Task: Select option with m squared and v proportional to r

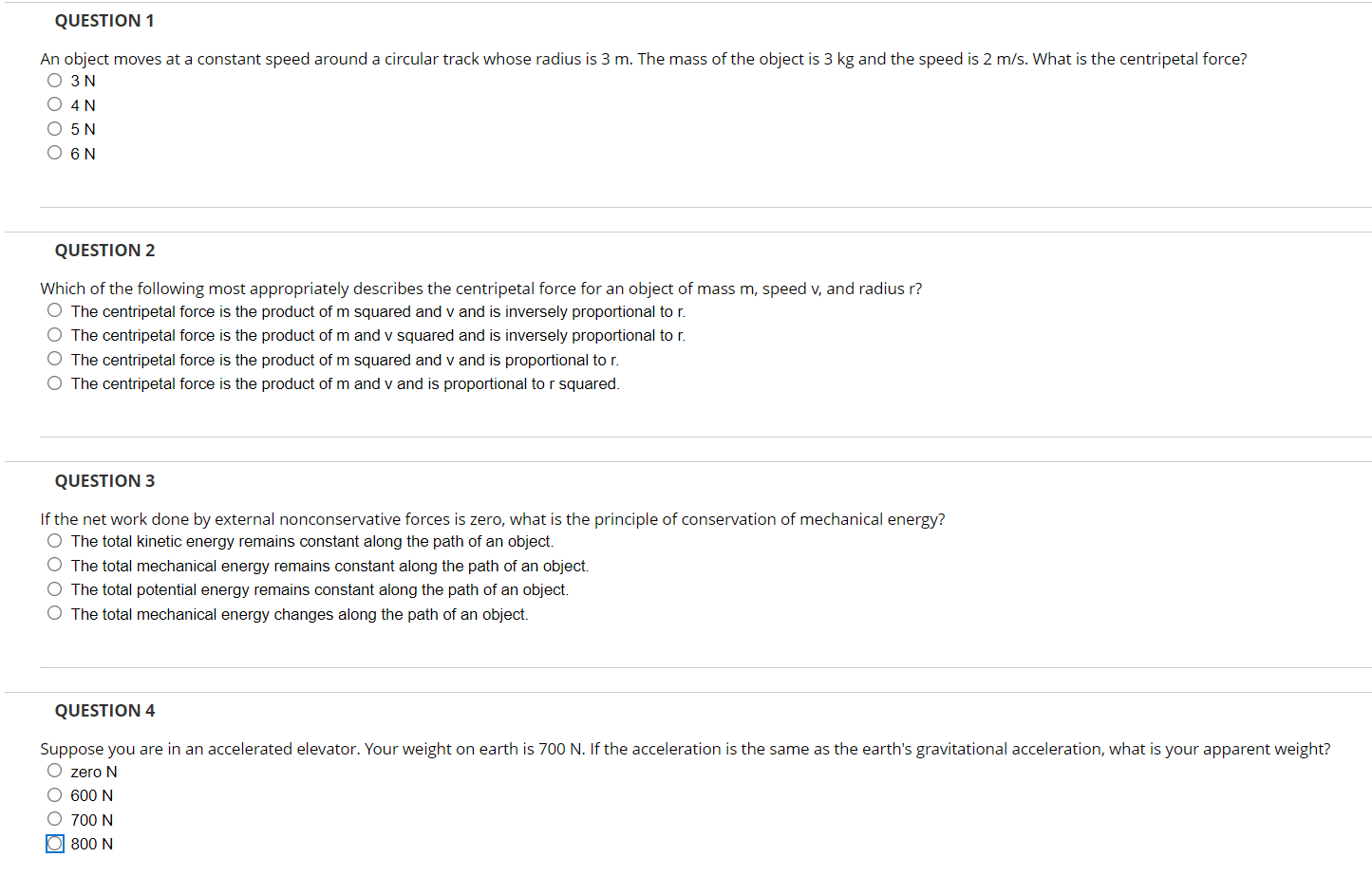Action: point(54,358)
